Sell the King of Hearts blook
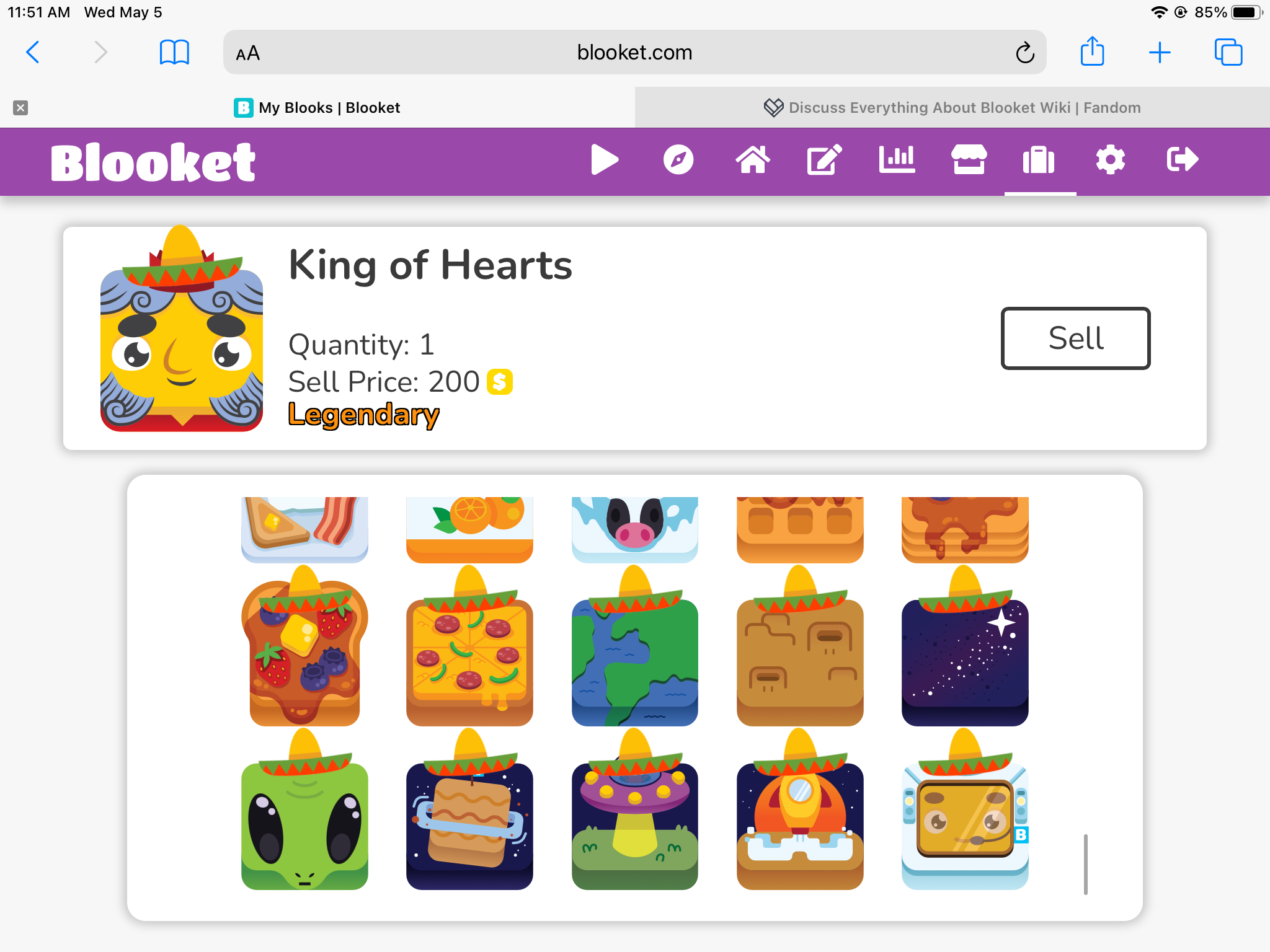This screenshot has width=1270, height=952. [1075, 338]
